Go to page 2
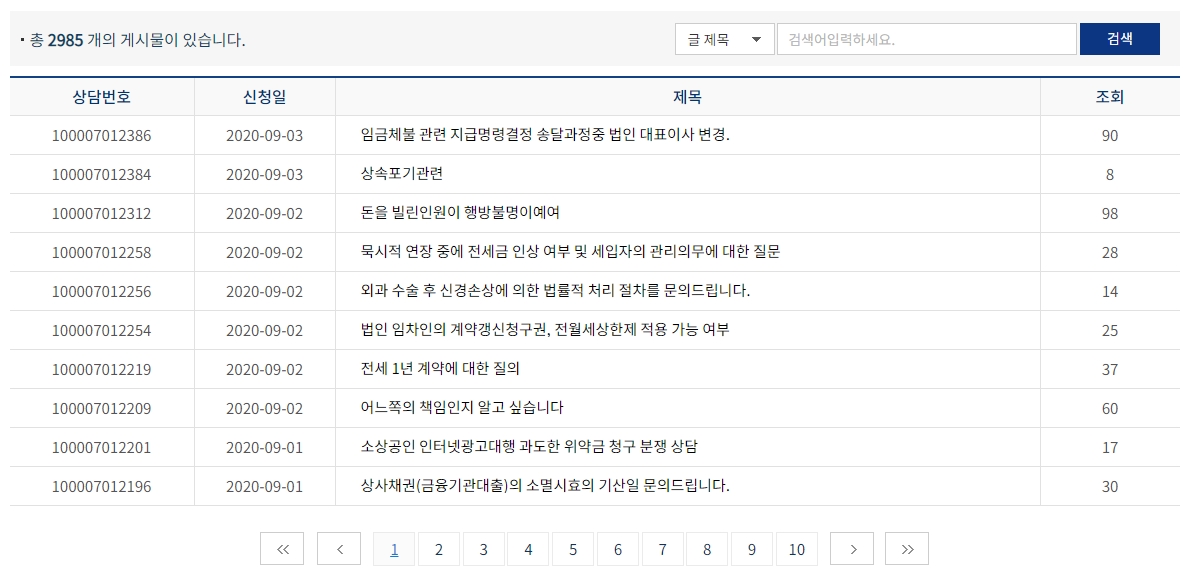 point(438,549)
